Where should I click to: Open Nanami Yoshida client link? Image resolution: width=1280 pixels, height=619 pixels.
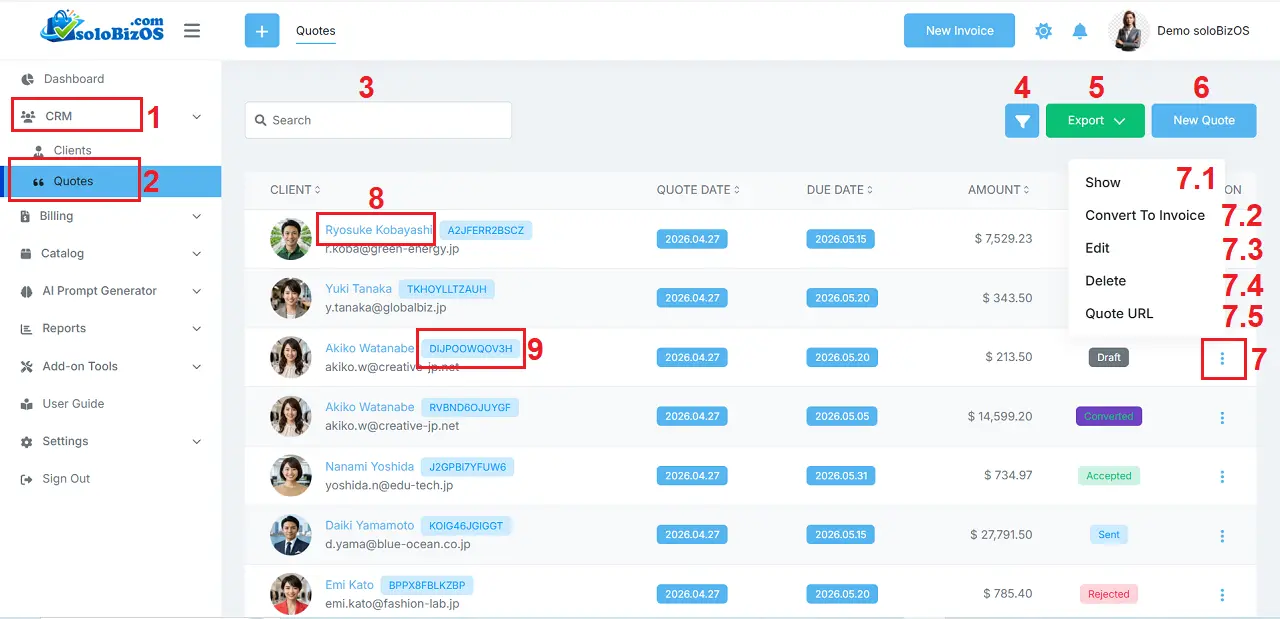[369, 467]
